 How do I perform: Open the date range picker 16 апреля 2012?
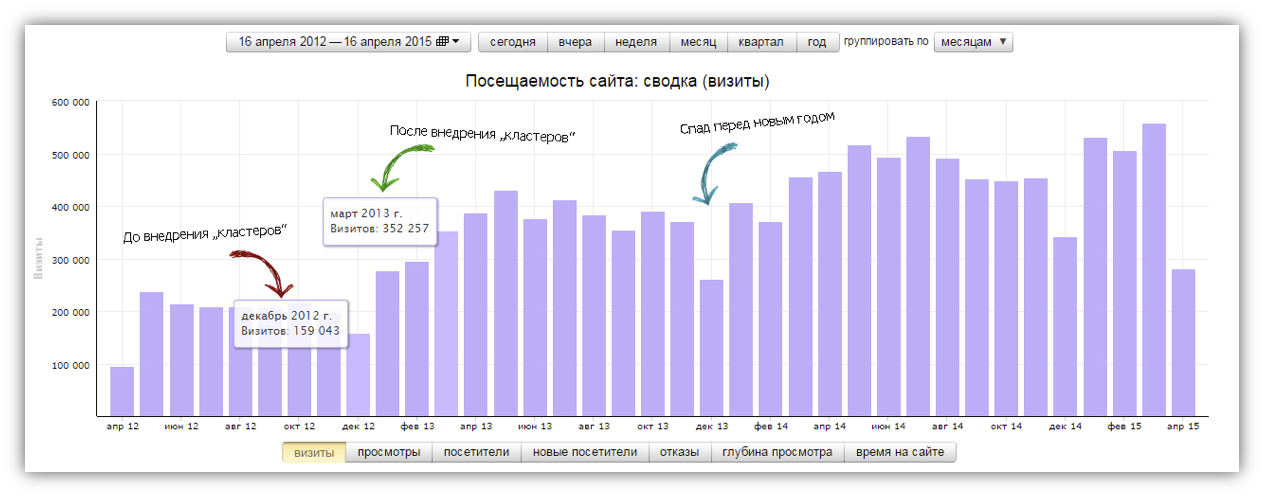349,42
